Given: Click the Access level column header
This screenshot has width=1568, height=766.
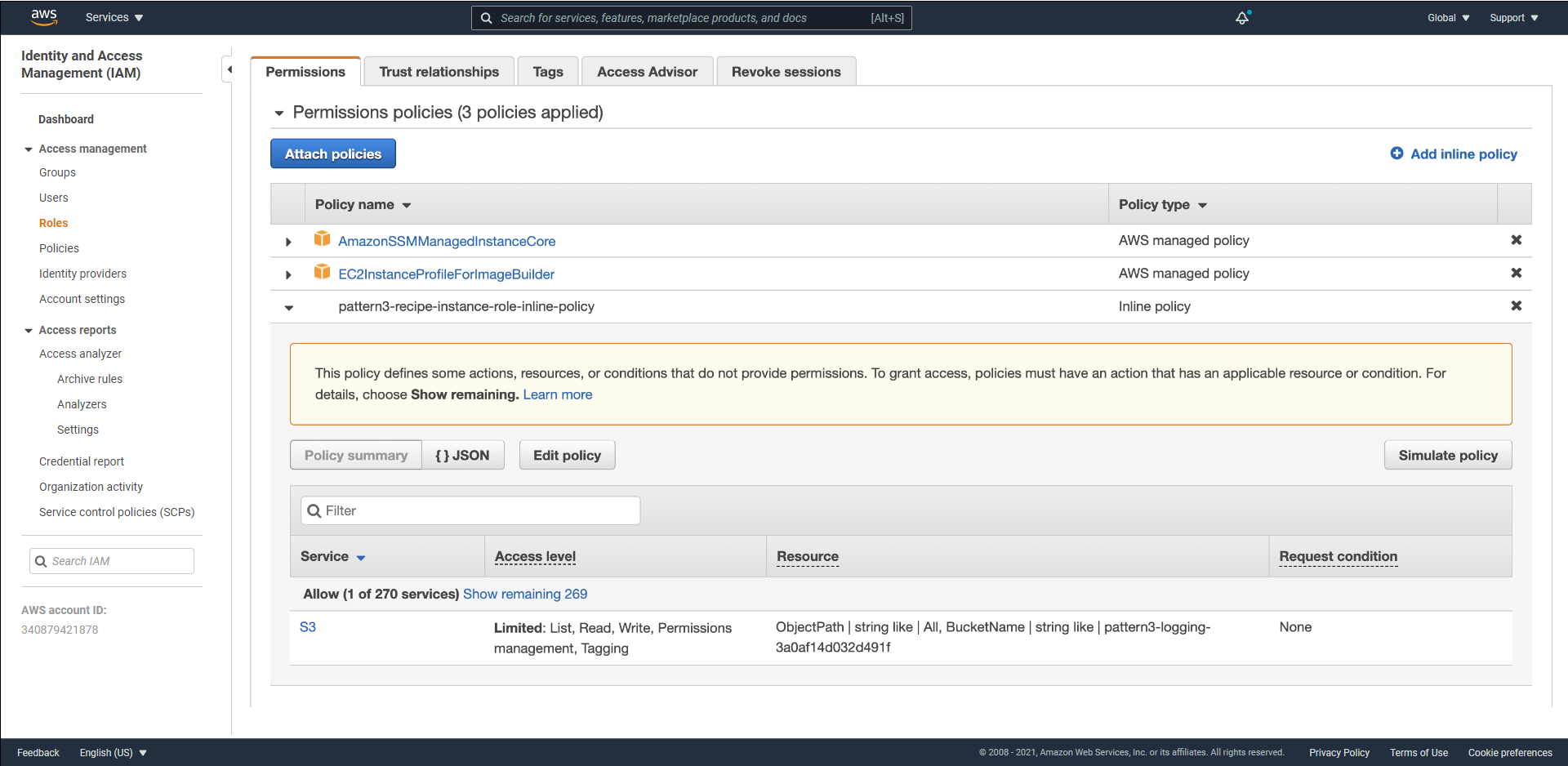Looking at the screenshot, I should pos(535,556).
